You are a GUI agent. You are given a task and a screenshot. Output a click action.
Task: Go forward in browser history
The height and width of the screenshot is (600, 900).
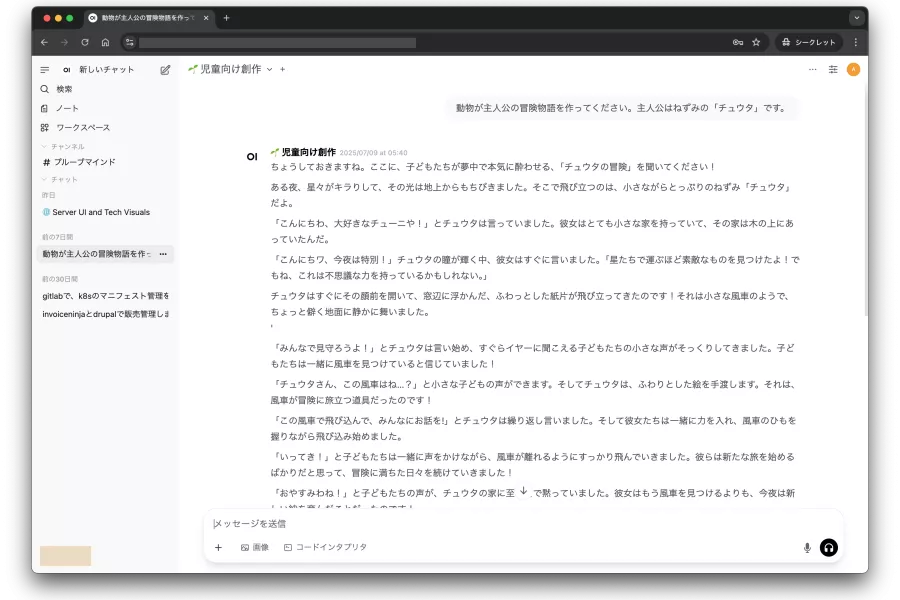coord(64,42)
